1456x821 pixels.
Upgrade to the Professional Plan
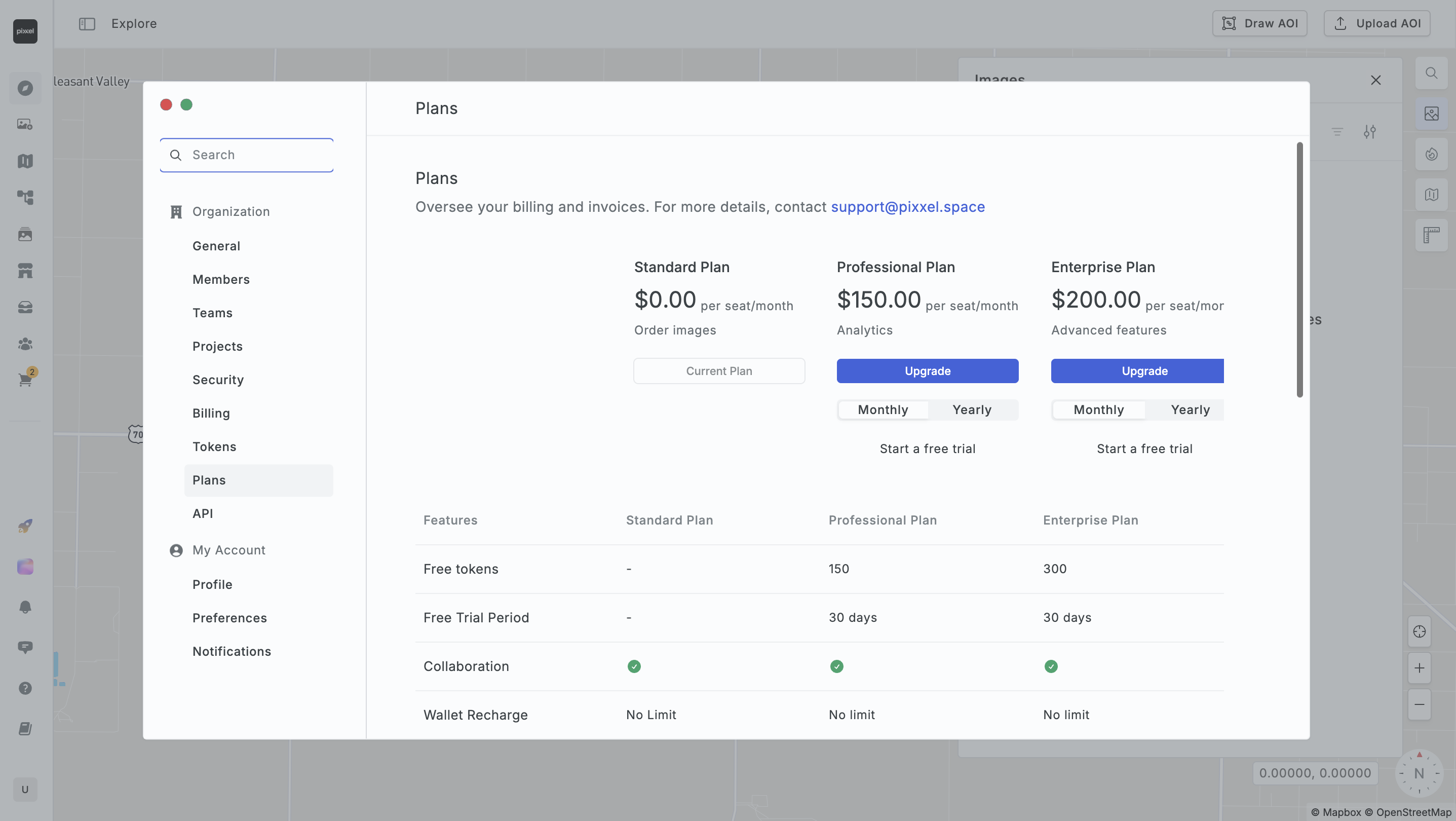(x=928, y=371)
